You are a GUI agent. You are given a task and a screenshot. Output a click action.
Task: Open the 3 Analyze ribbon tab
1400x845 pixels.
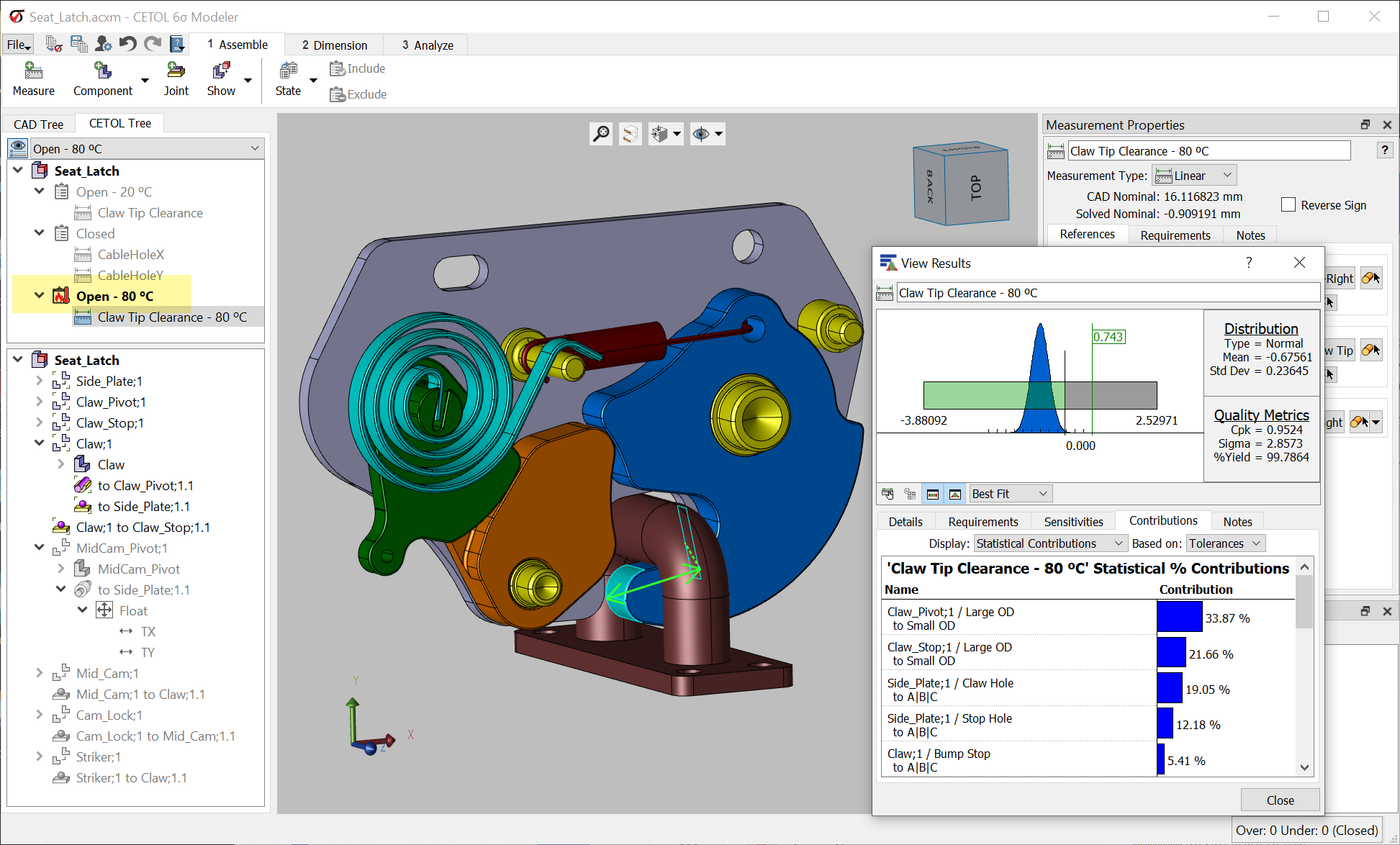[x=428, y=45]
